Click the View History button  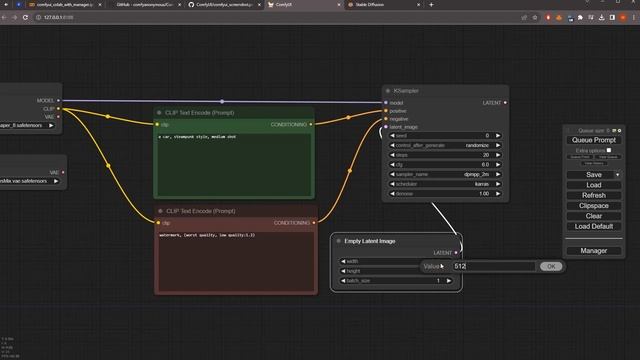point(594,163)
